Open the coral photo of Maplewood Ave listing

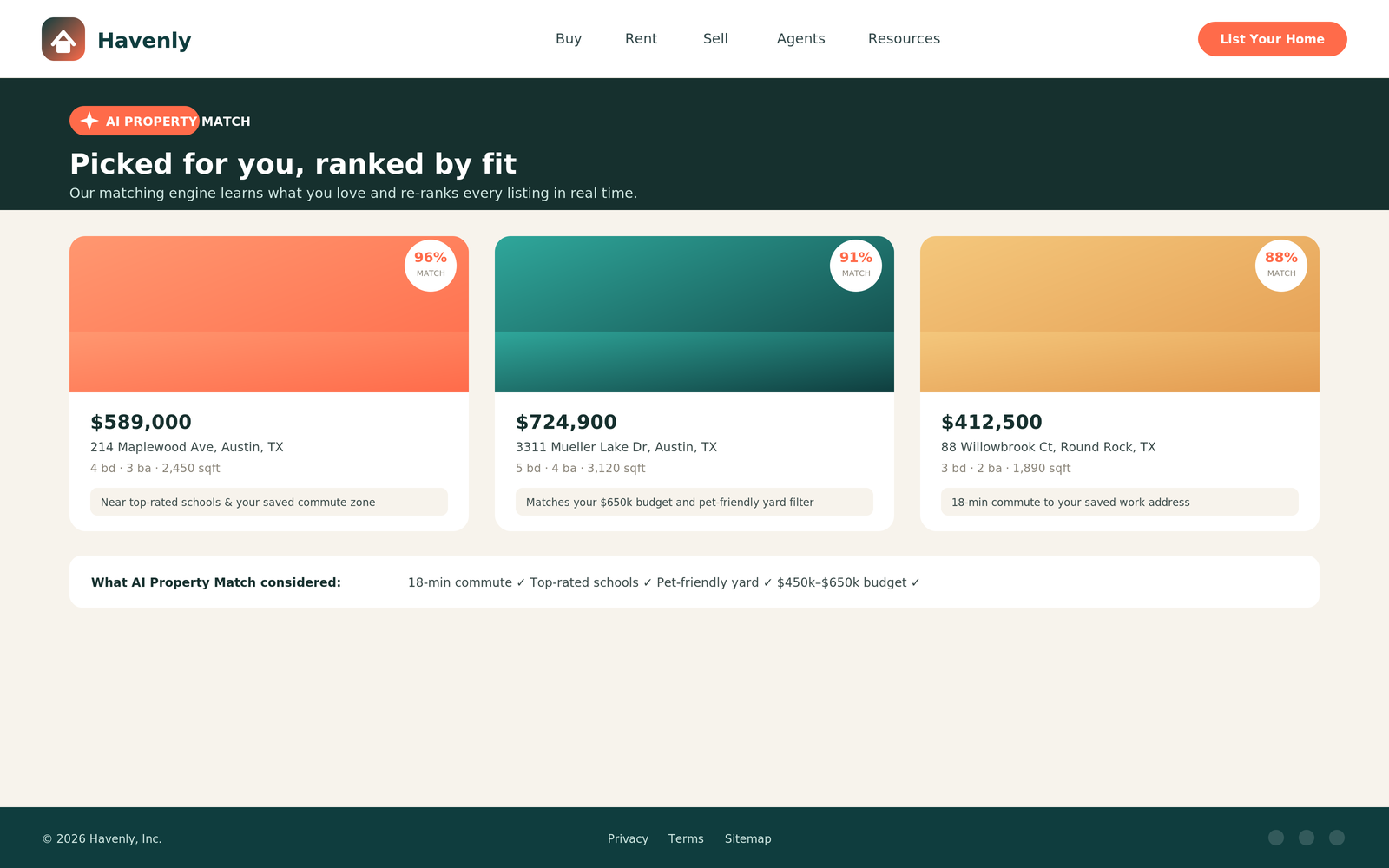pyautogui.click(x=269, y=314)
